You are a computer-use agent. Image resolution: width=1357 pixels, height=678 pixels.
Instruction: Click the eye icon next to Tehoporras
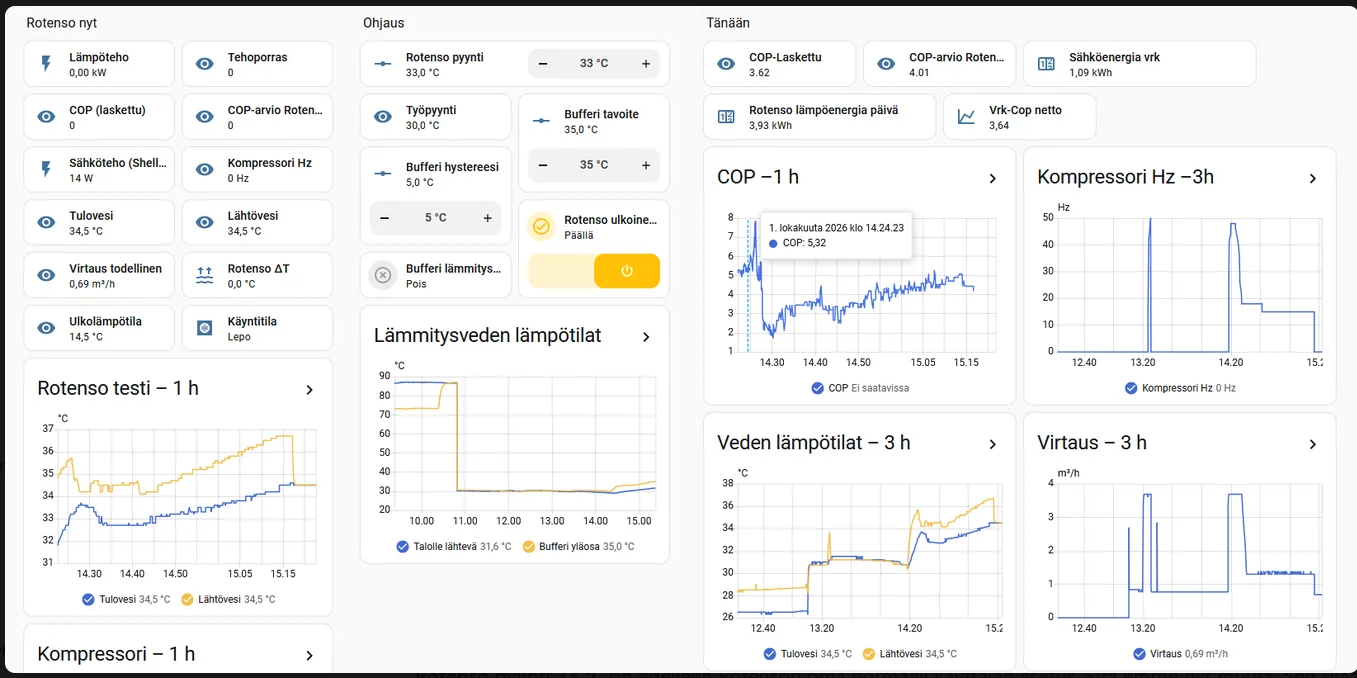point(205,64)
